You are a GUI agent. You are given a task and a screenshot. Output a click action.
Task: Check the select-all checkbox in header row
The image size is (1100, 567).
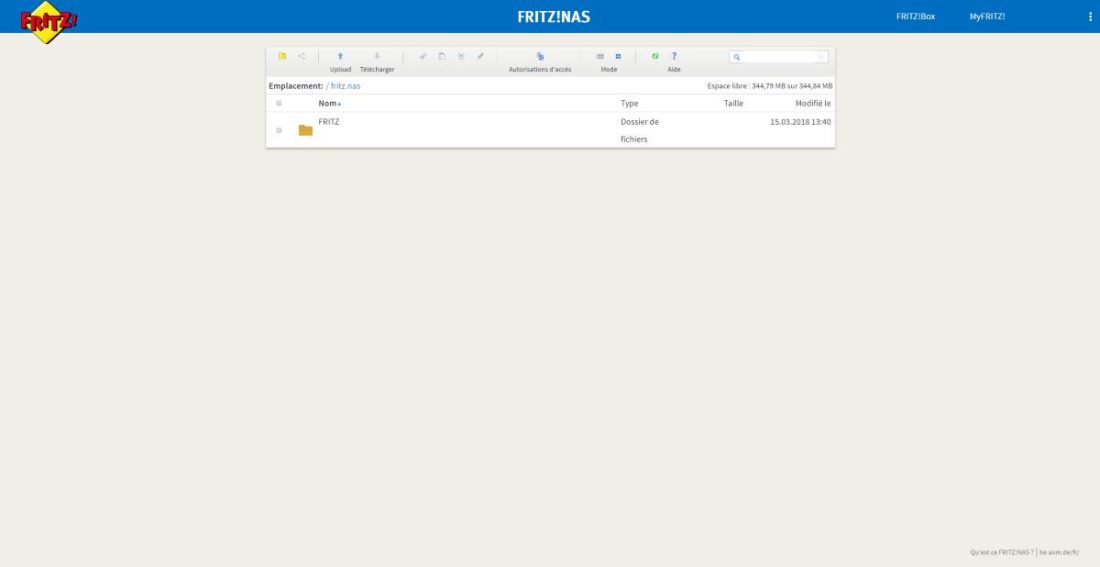tap(279, 103)
